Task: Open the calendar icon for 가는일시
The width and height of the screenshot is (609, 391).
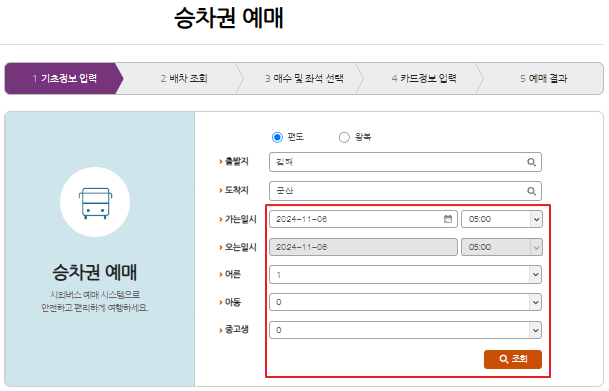Action: click(x=448, y=219)
